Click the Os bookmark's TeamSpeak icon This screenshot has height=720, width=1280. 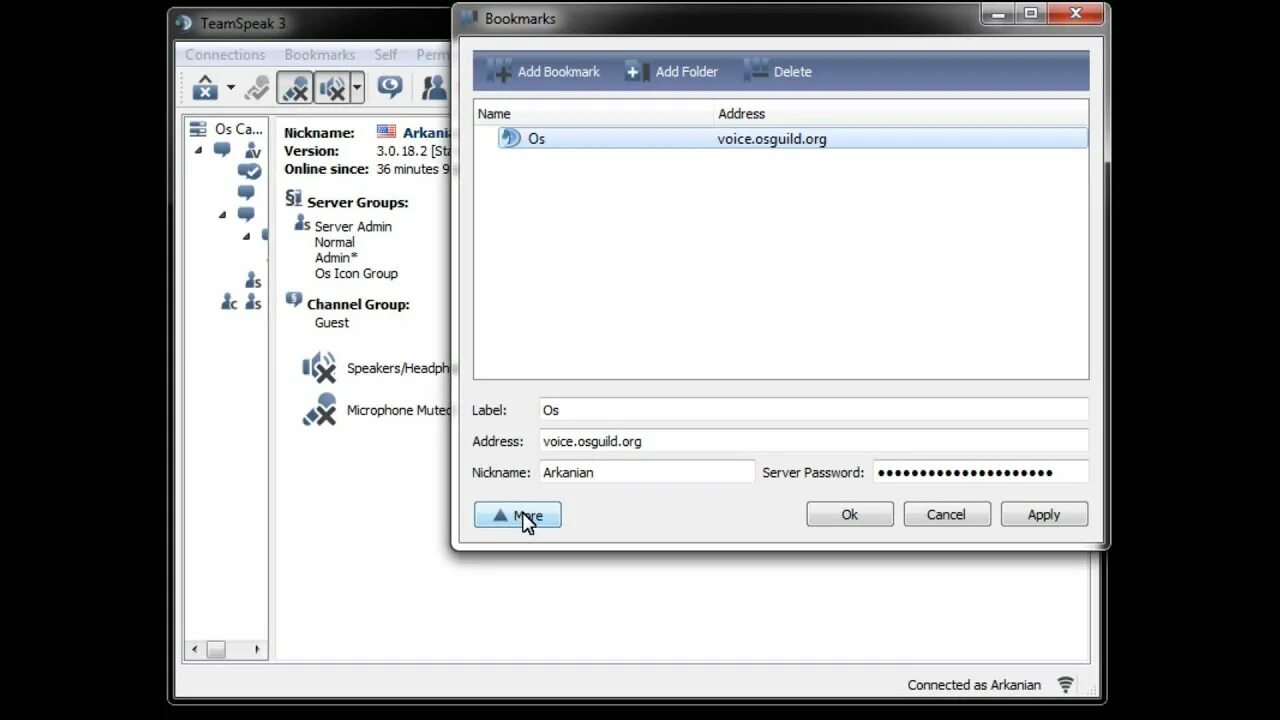click(x=510, y=138)
